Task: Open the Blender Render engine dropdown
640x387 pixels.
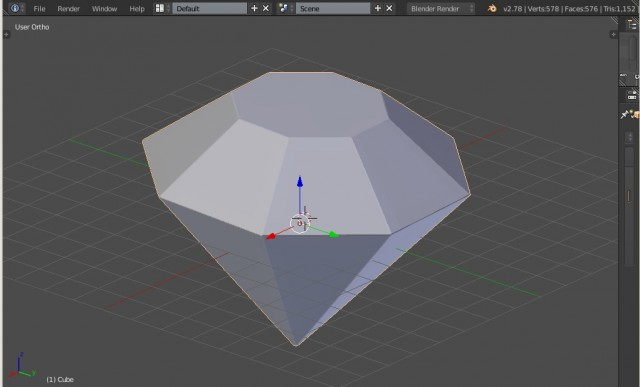Action: tap(441, 8)
